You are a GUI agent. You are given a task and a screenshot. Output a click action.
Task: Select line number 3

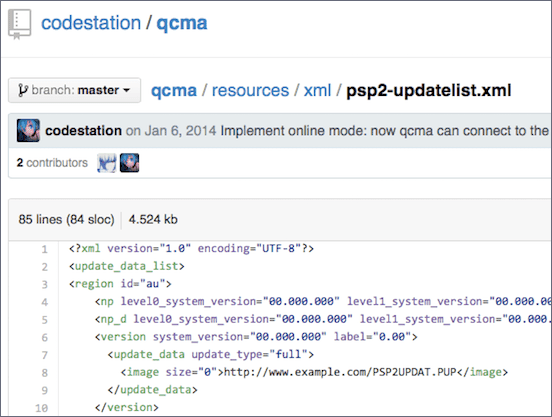tap(44, 284)
